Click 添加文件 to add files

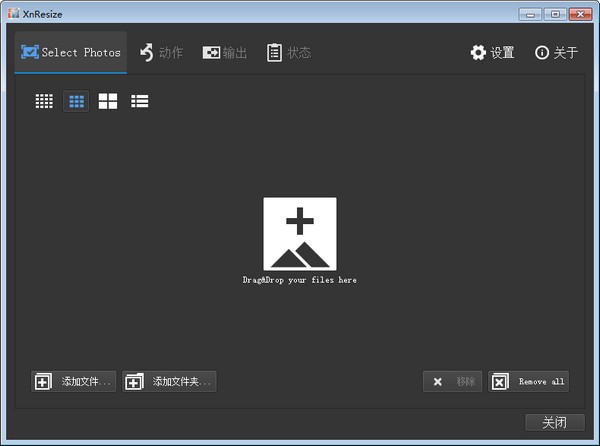pos(74,381)
